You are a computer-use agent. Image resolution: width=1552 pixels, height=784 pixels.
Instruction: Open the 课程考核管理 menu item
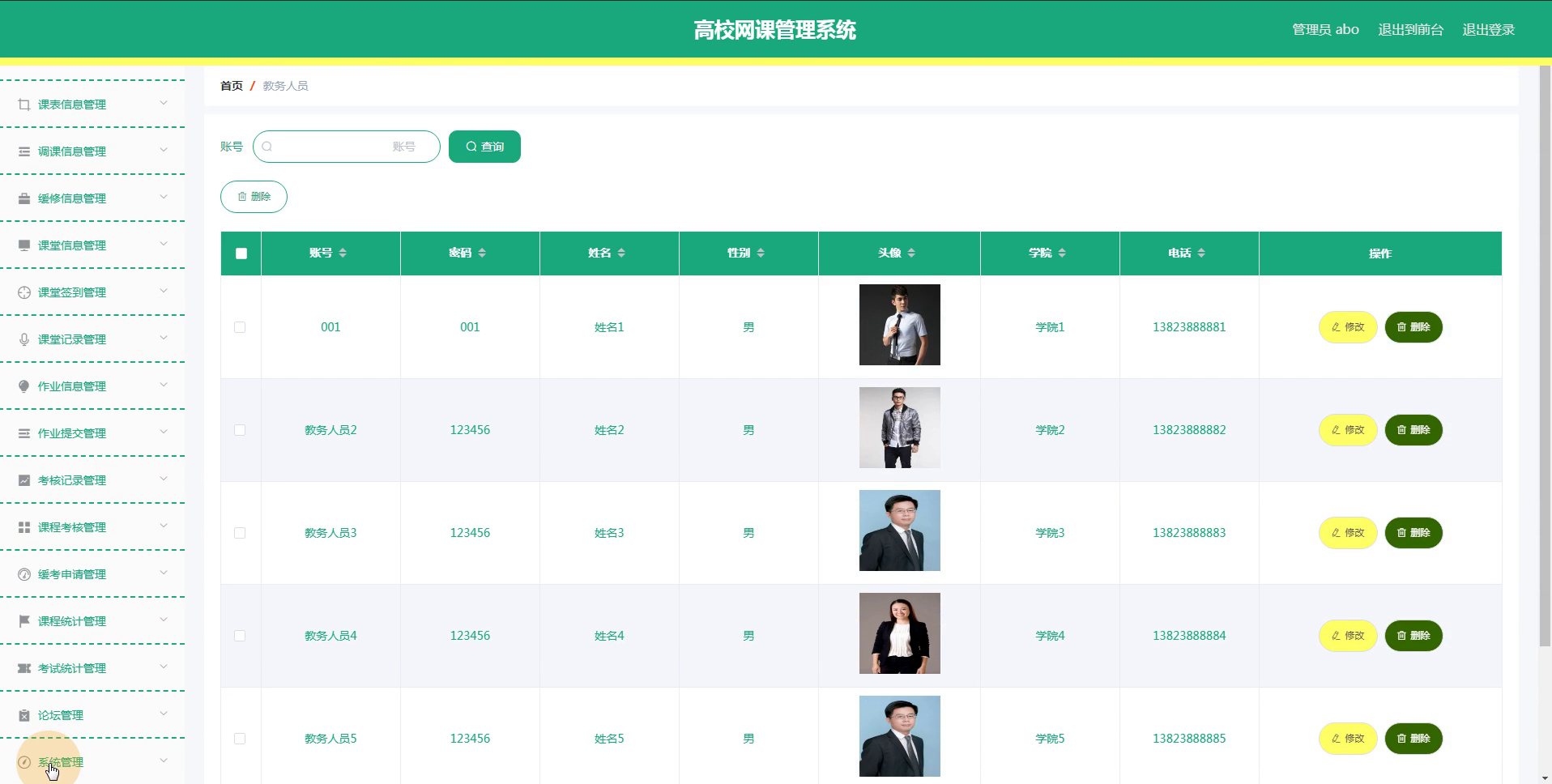click(92, 527)
